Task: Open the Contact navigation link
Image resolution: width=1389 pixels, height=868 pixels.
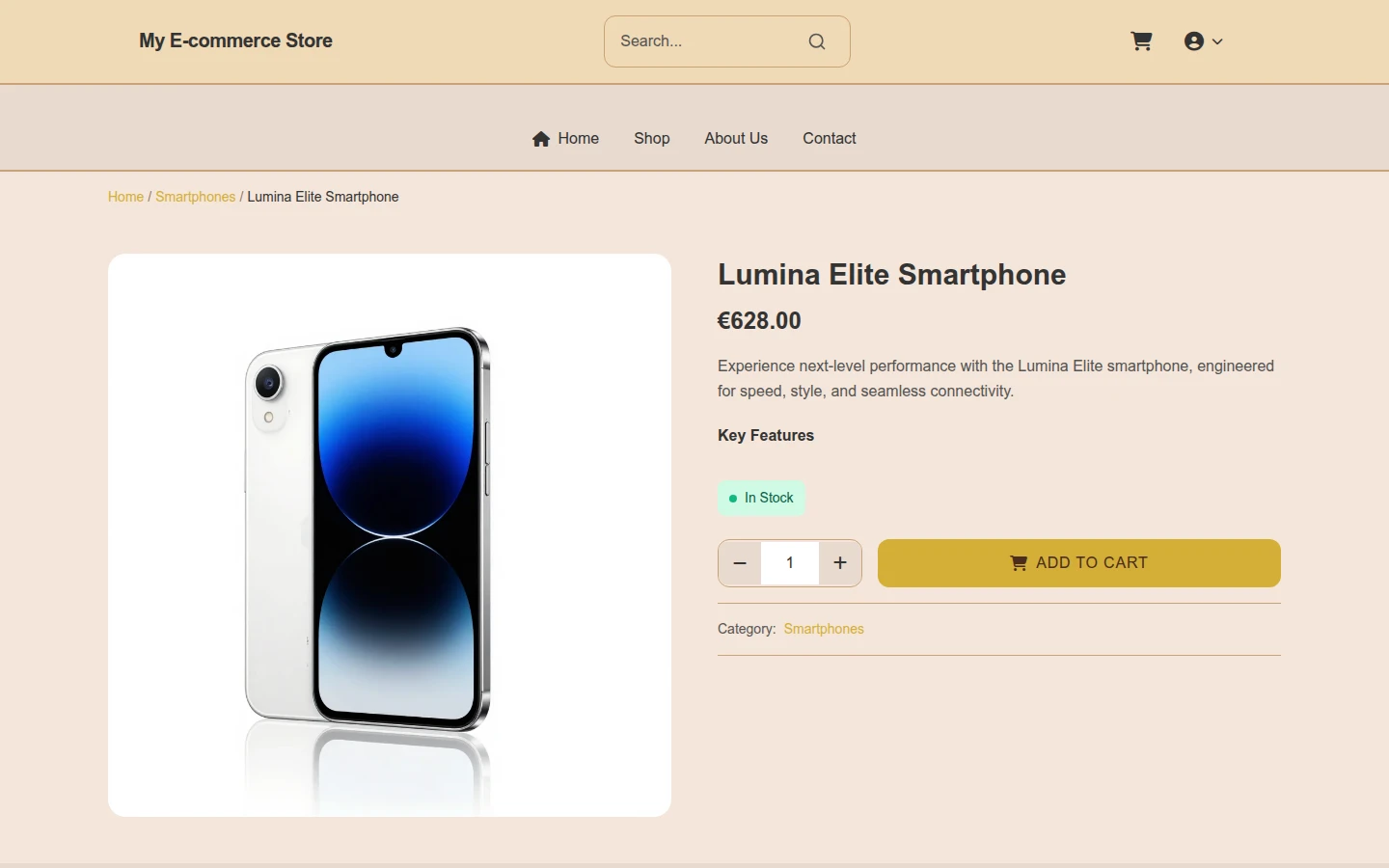Action: pyautogui.click(x=830, y=139)
